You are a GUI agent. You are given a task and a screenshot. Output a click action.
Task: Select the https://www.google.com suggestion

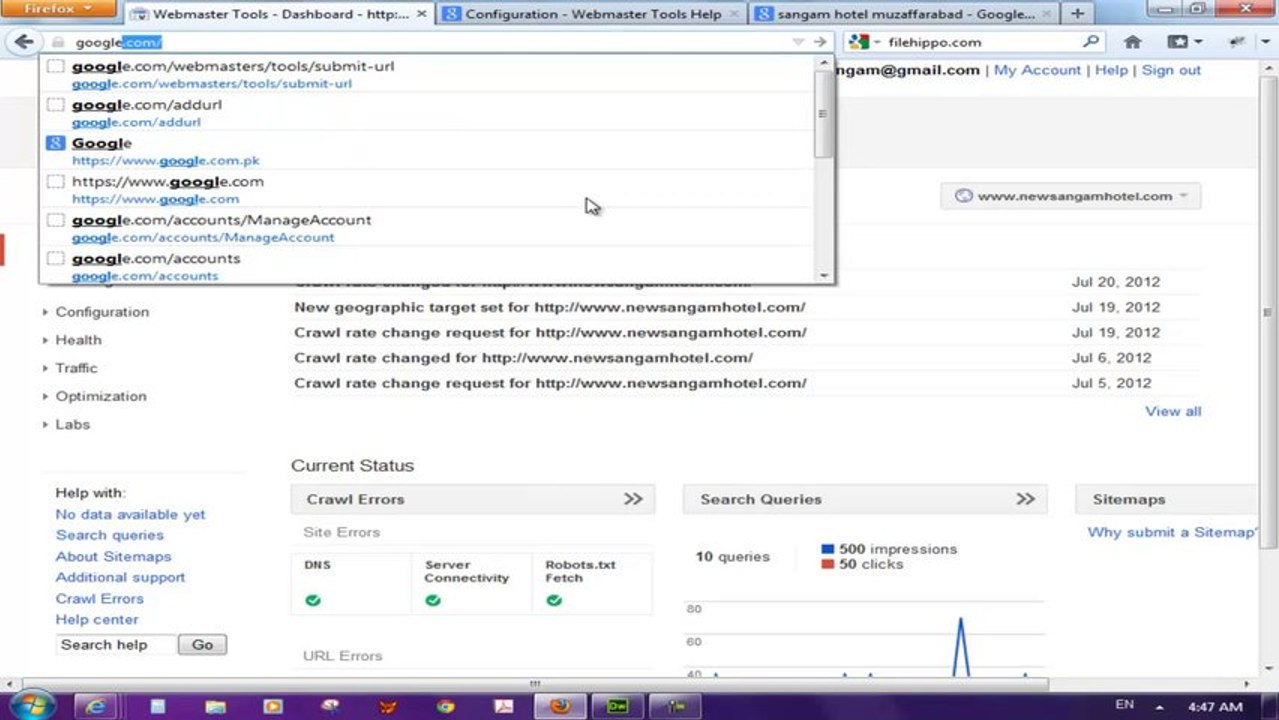click(428, 190)
